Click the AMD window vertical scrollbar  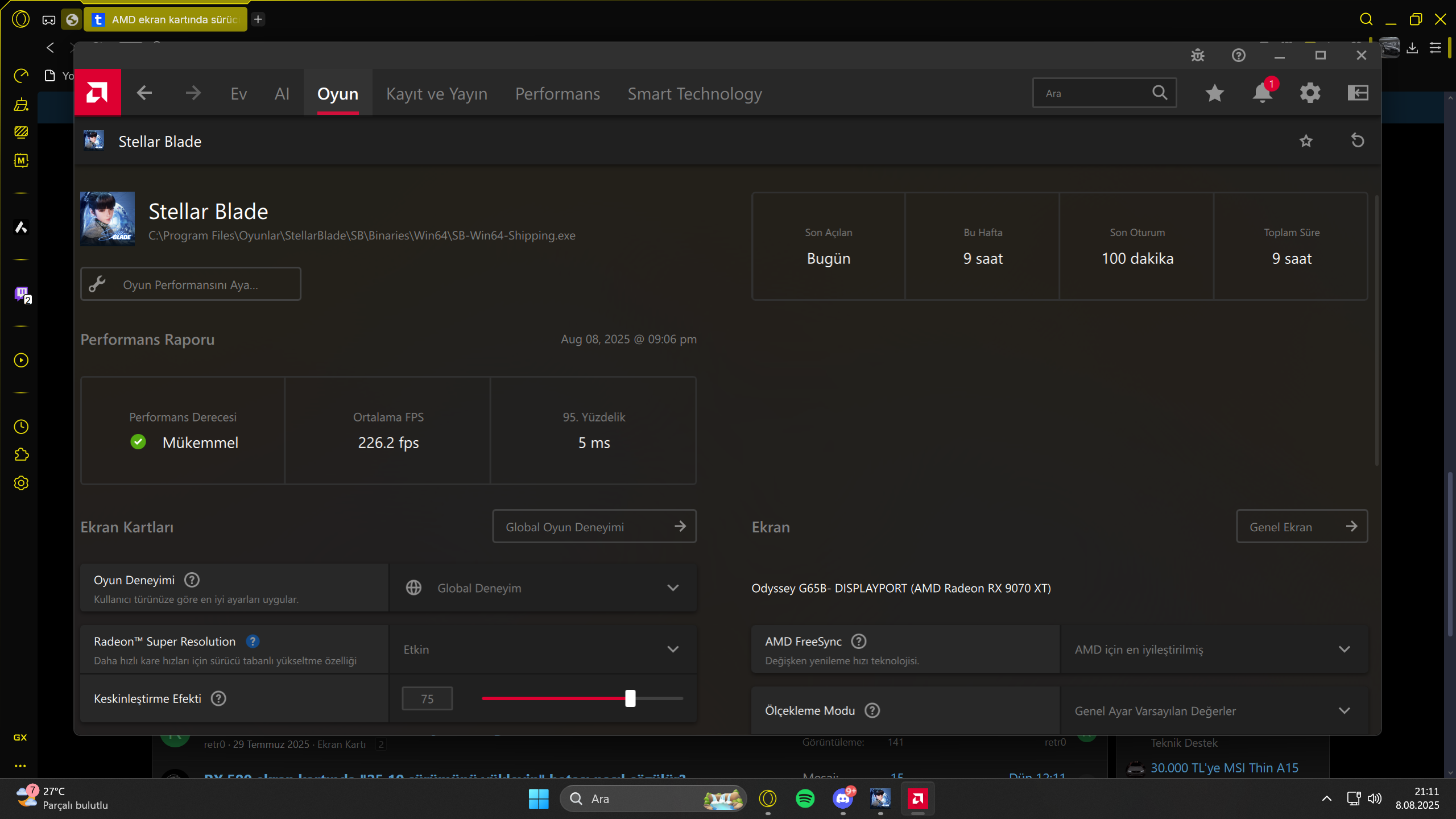(1376, 330)
